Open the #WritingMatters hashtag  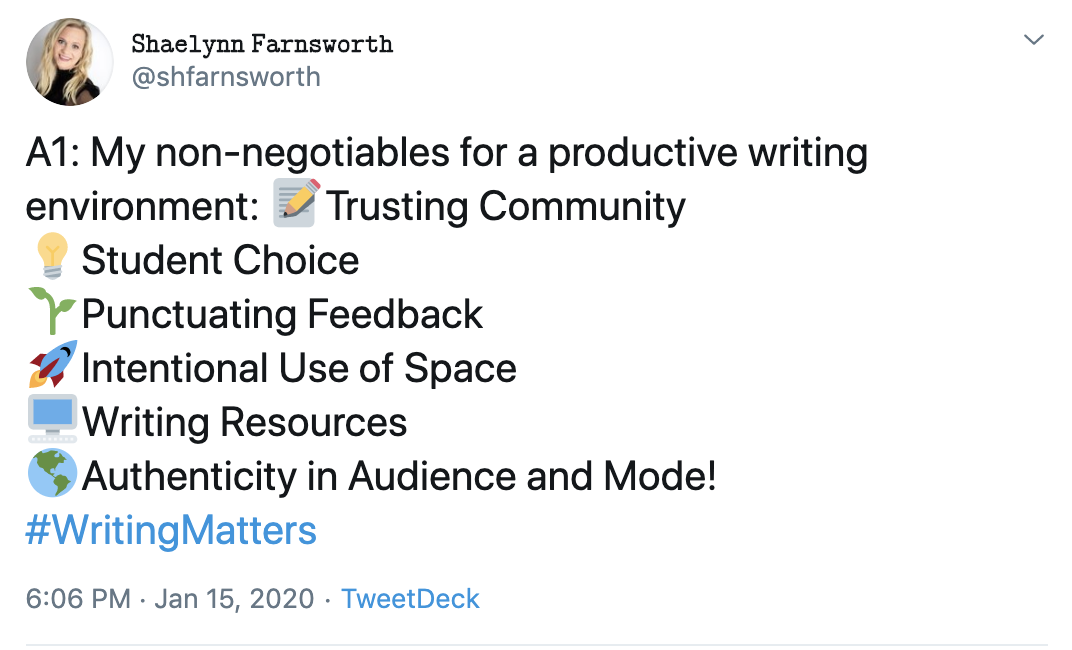tap(171, 530)
